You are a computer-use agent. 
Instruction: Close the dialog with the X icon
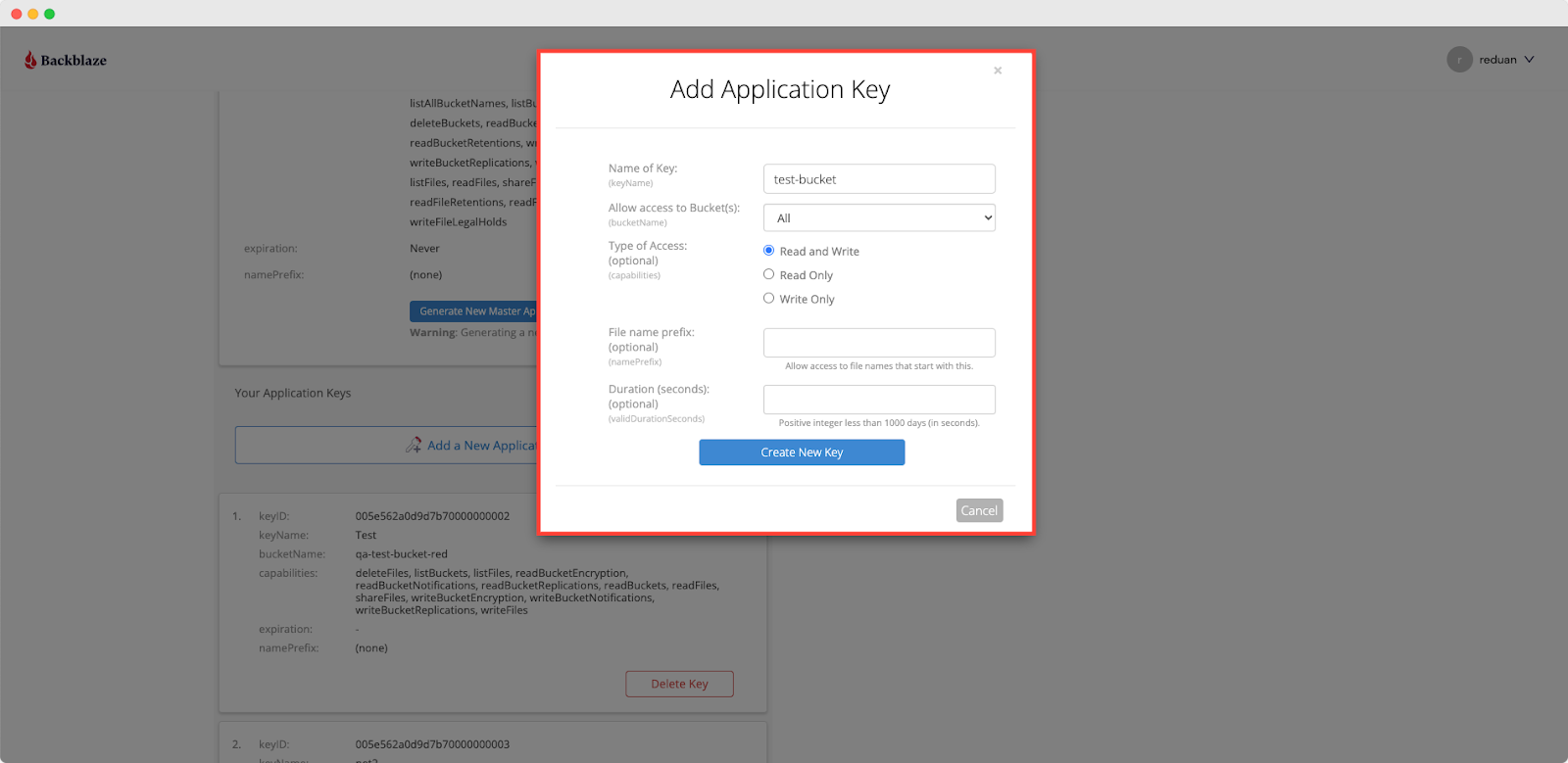pos(998,71)
